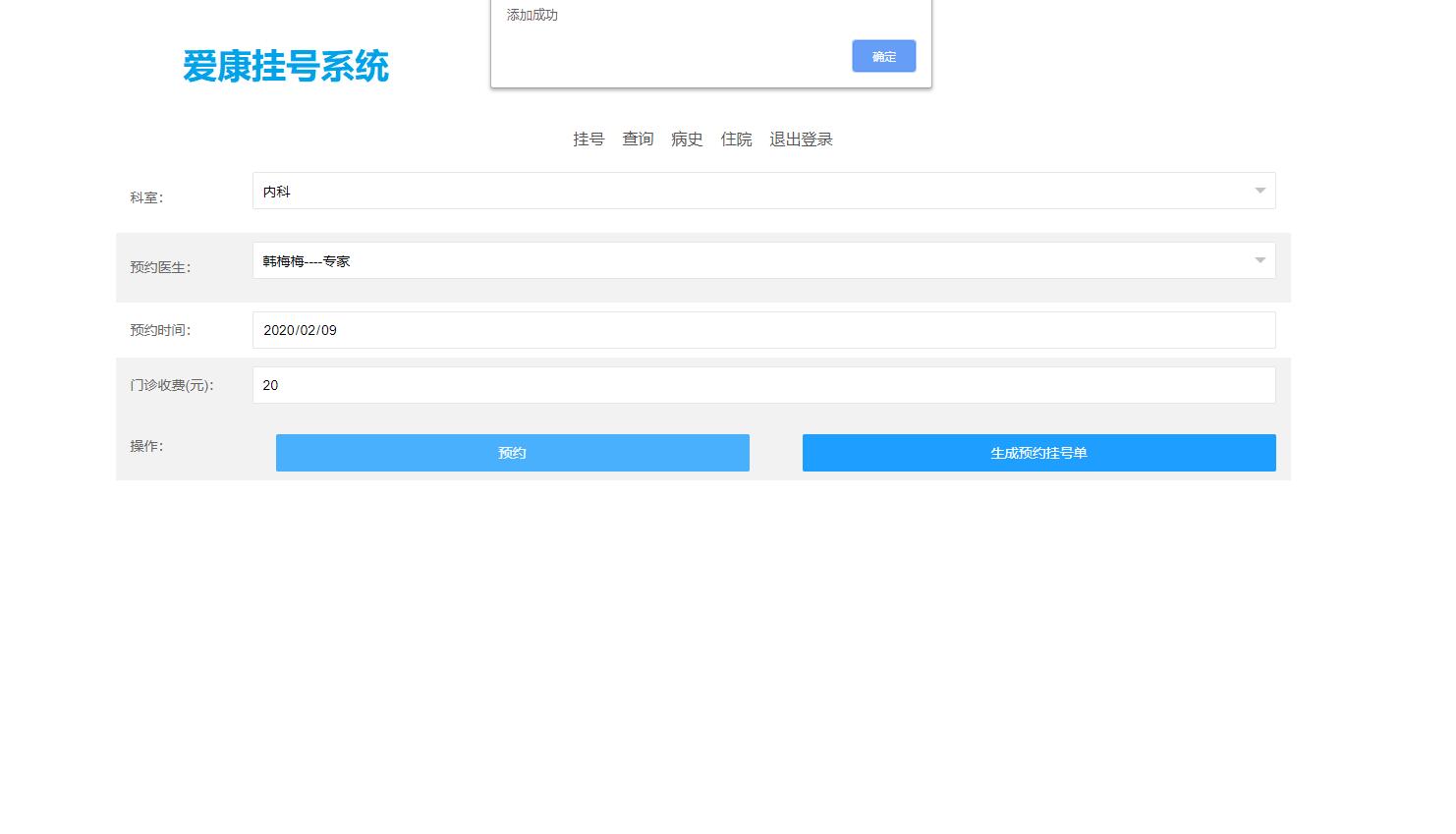This screenshot has height=834, width=1456.
Task: Click the 预约时间 date field showing 2020/02/09
Action: (x=764, y=330)
